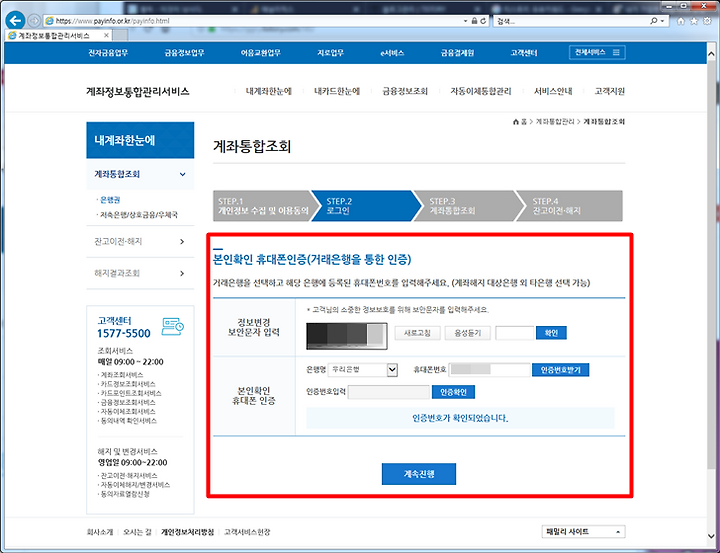Expand 해지결과조회 sidebar section

click(x=140, y=273)
